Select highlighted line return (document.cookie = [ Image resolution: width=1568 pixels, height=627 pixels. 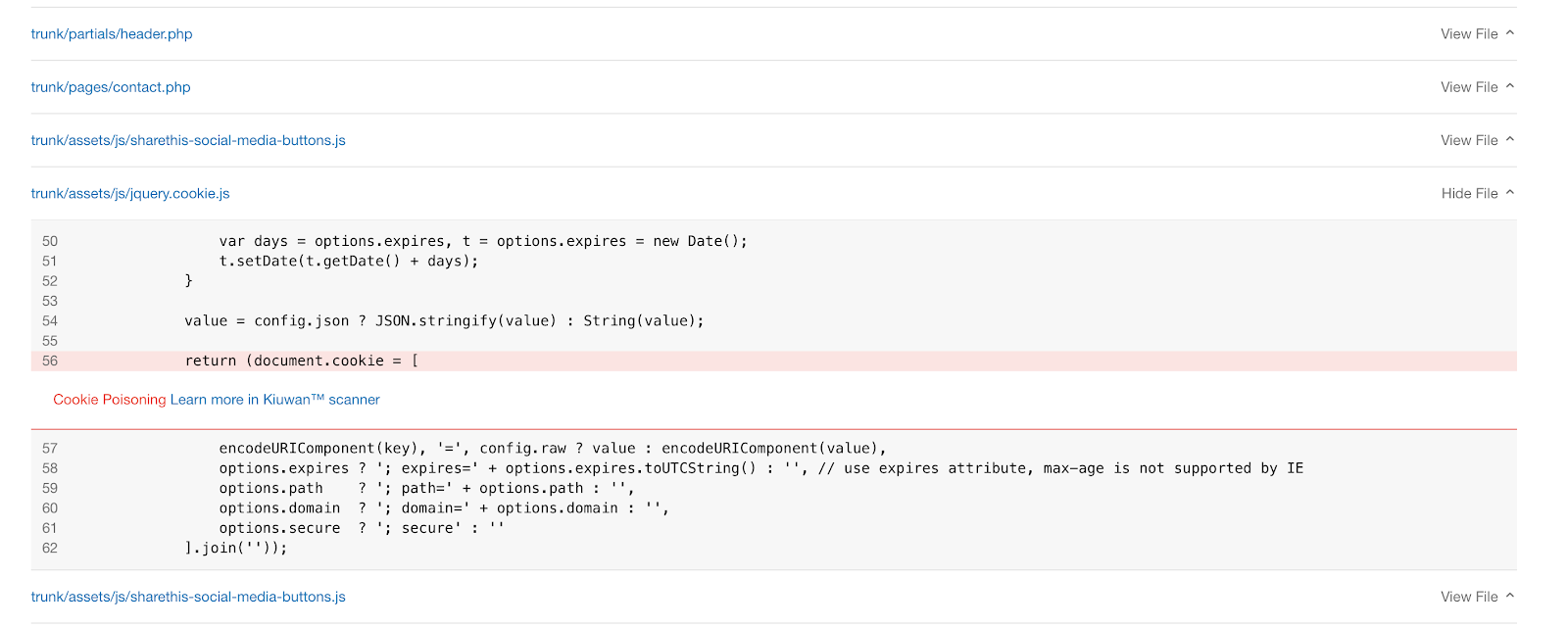pos(774,361)
